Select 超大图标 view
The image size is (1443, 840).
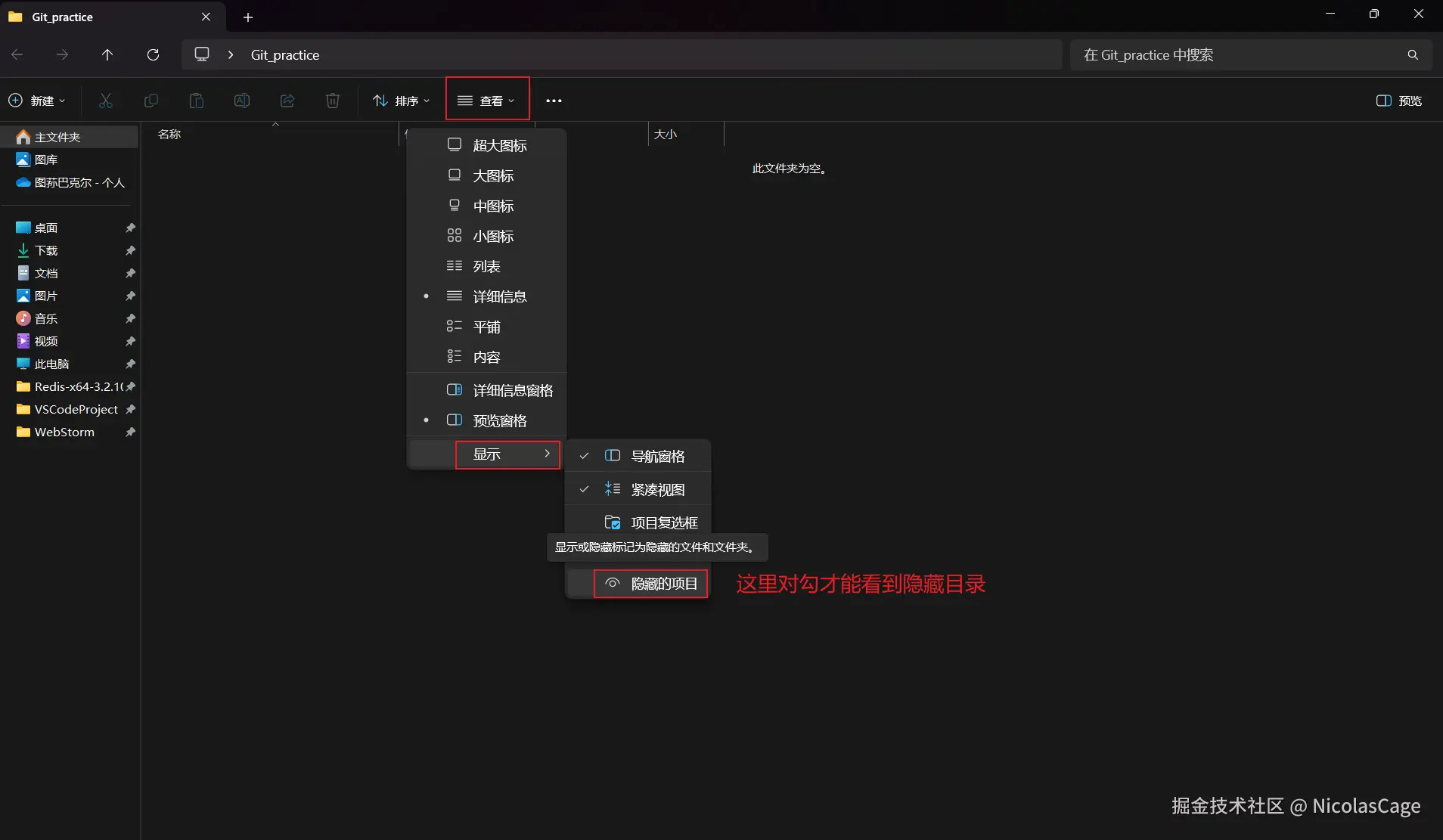(x=487, y=145)
